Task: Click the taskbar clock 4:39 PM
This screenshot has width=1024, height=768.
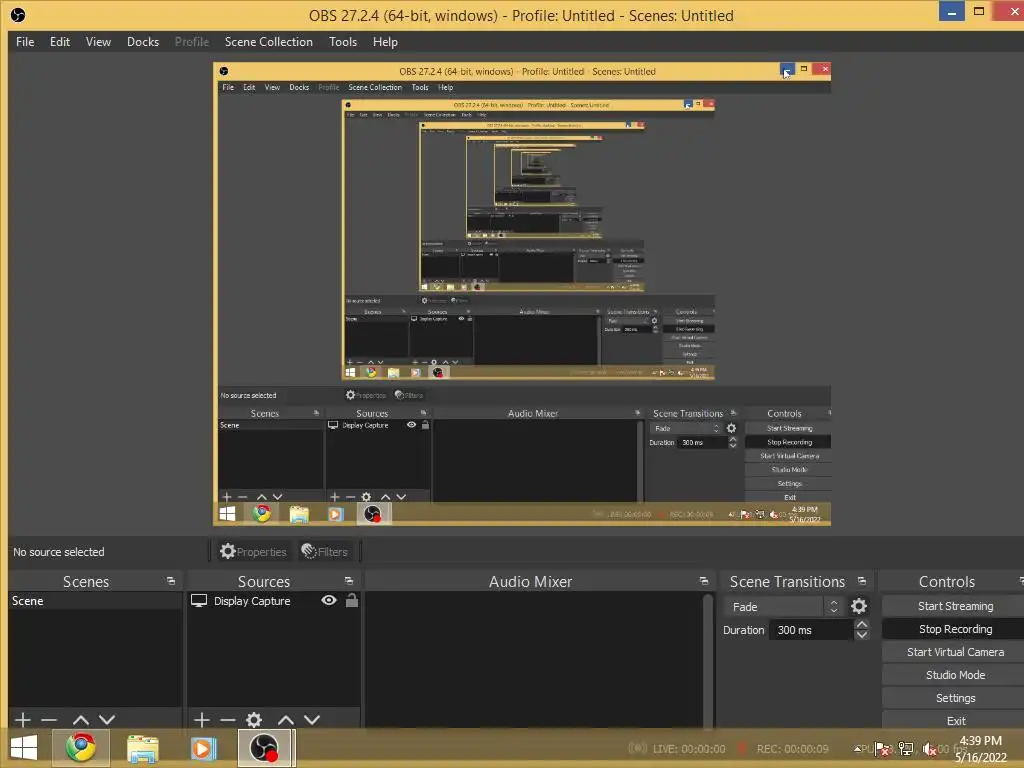Action: tap(980, 741)
